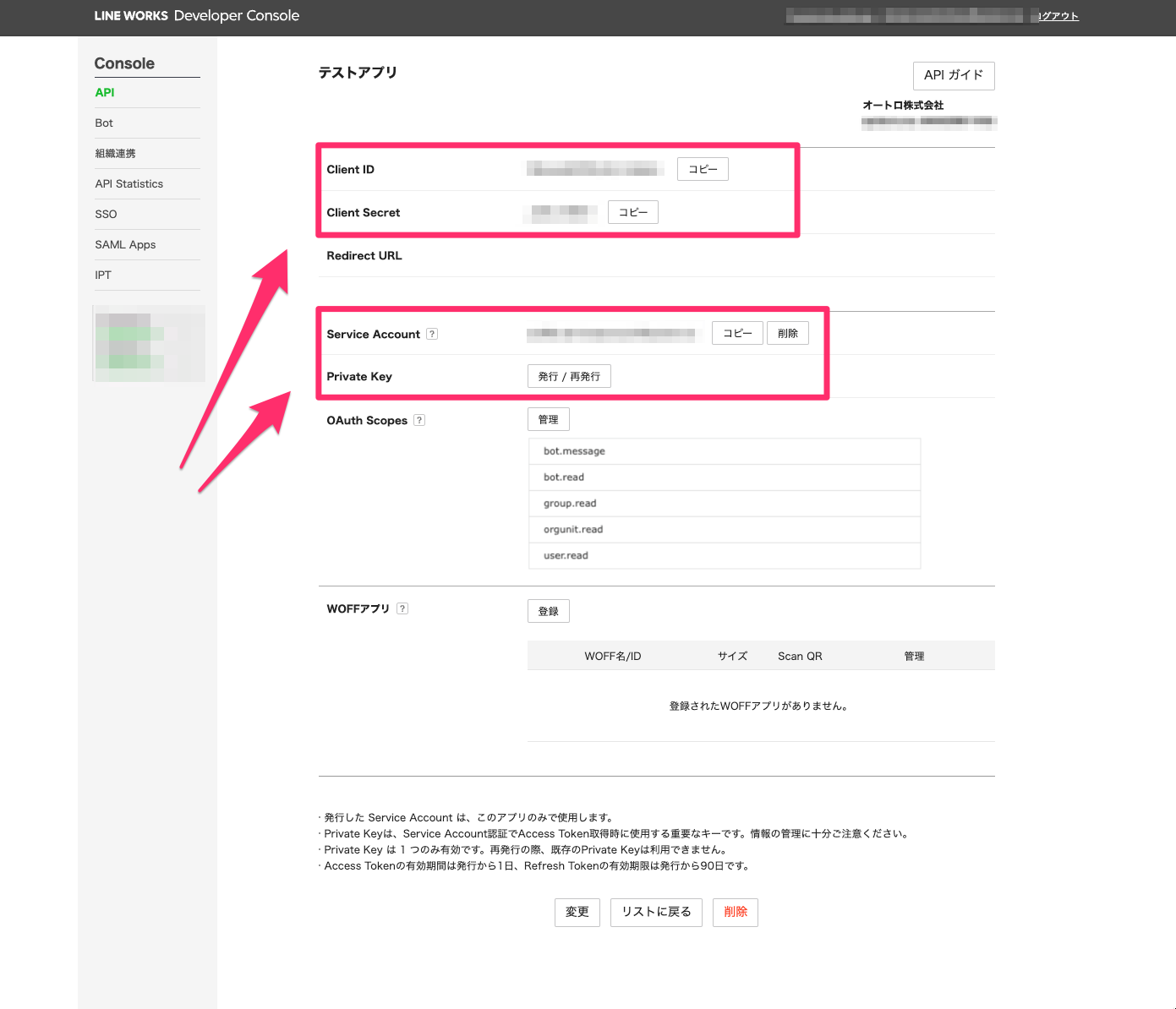Click 登録 to register a WOFF app
The image size is (1176, 1009).
tap(548, 611)
